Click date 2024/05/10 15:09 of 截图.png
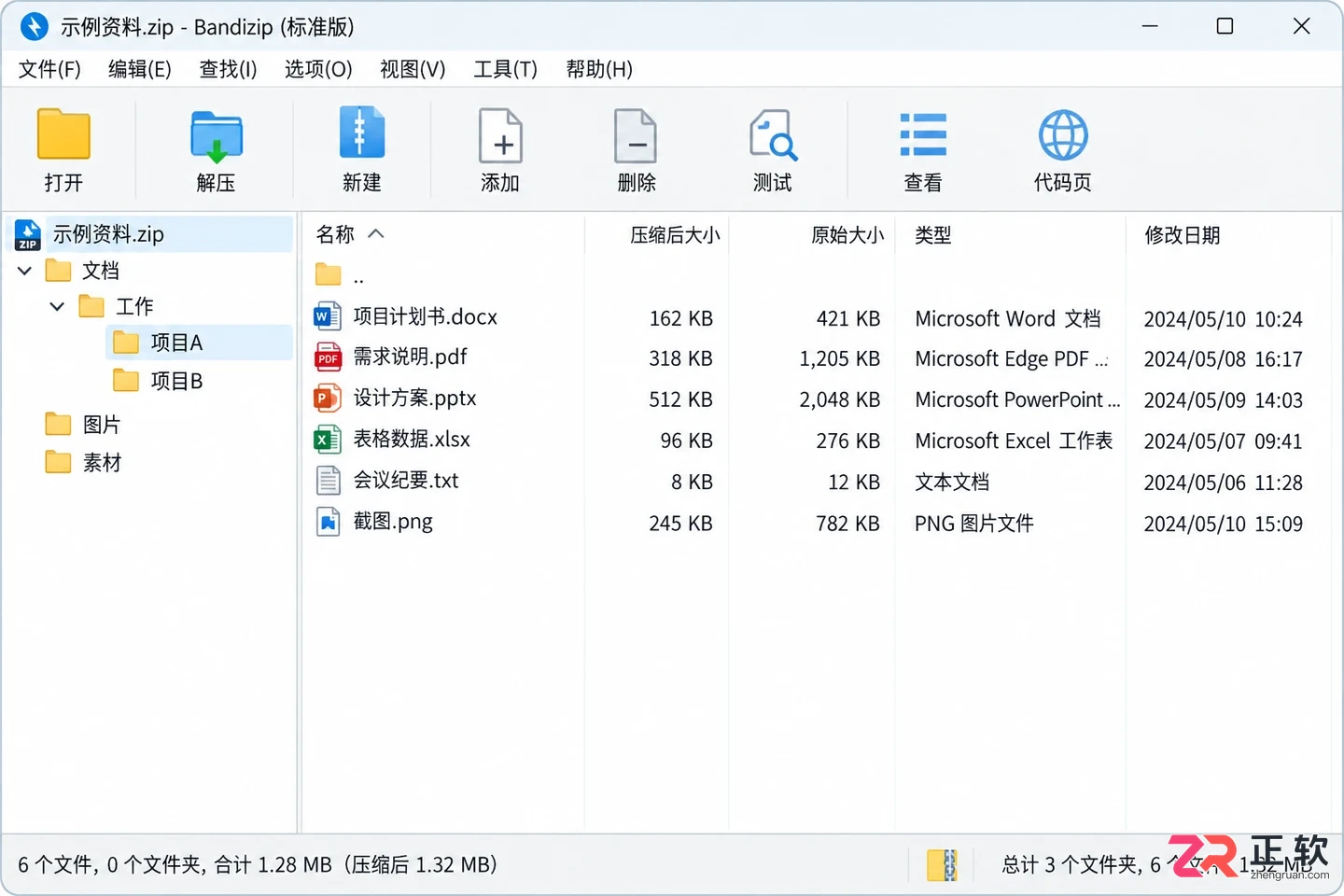The width and height of the screenshot is (1344, 896). (1223, 524)
